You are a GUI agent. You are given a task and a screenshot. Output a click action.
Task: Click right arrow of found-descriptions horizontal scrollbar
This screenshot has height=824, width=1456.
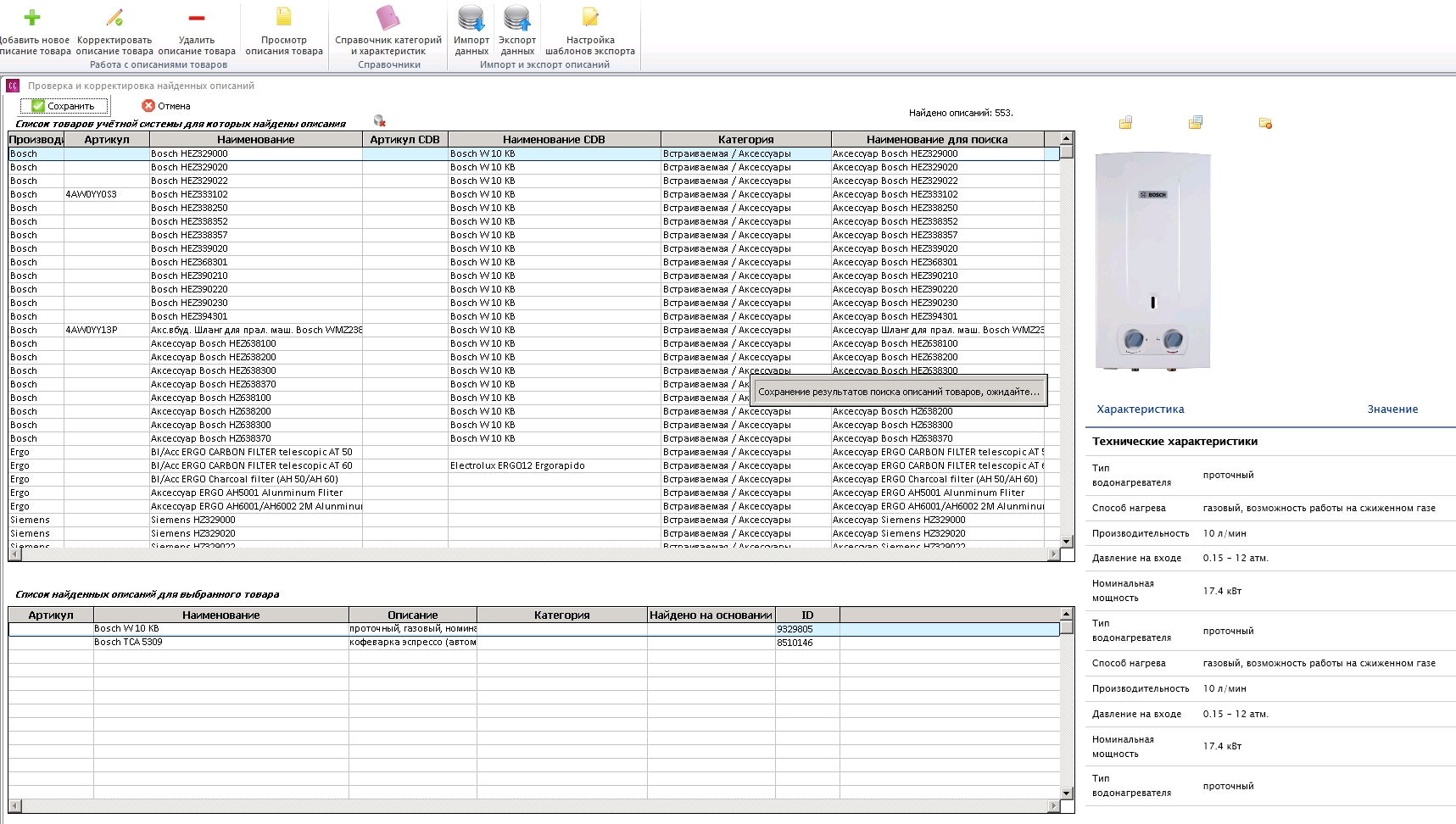coord(1053,805)
